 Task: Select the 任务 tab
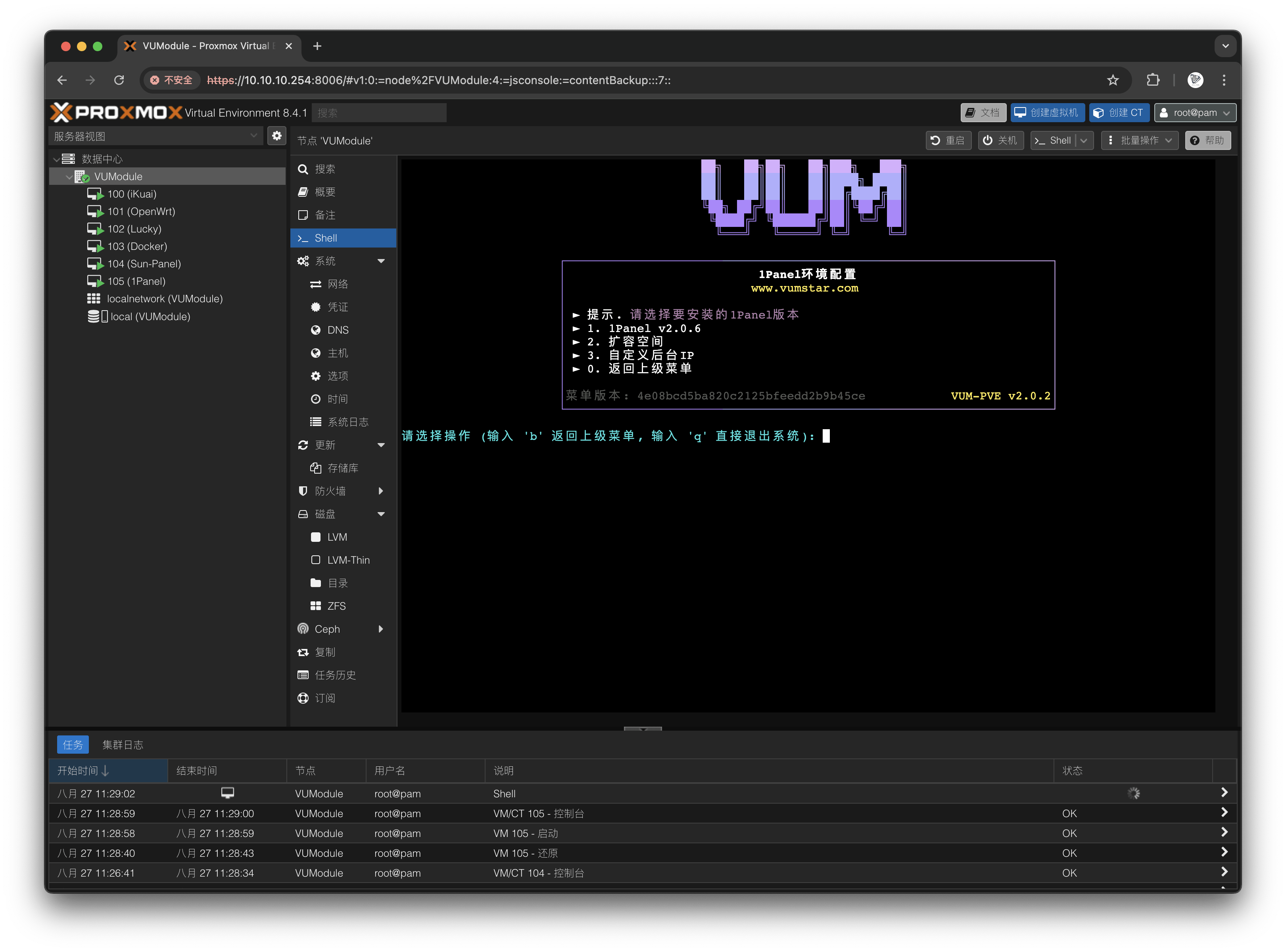point(73,744)
